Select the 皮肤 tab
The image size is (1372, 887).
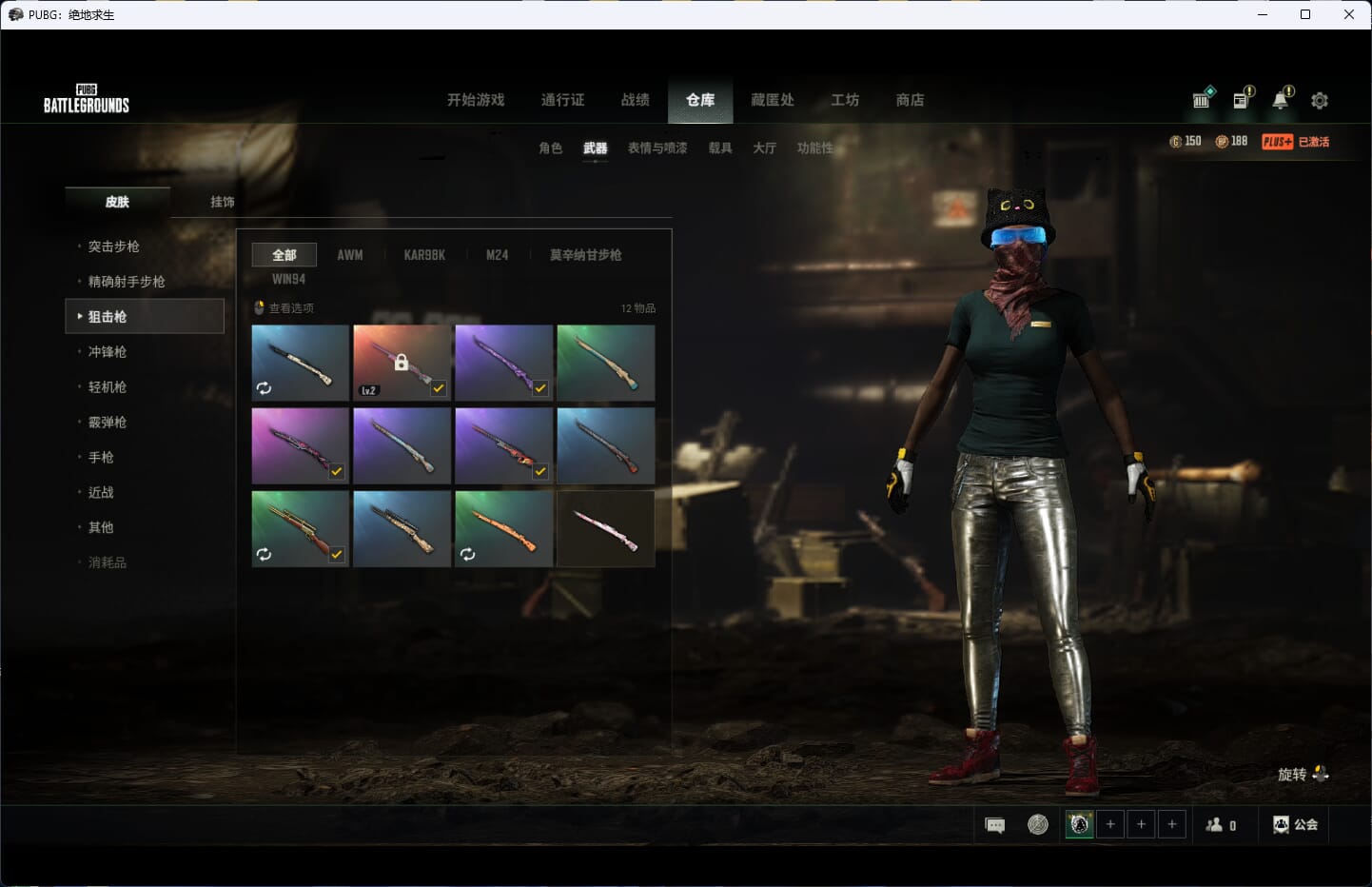tap(117, 202)
